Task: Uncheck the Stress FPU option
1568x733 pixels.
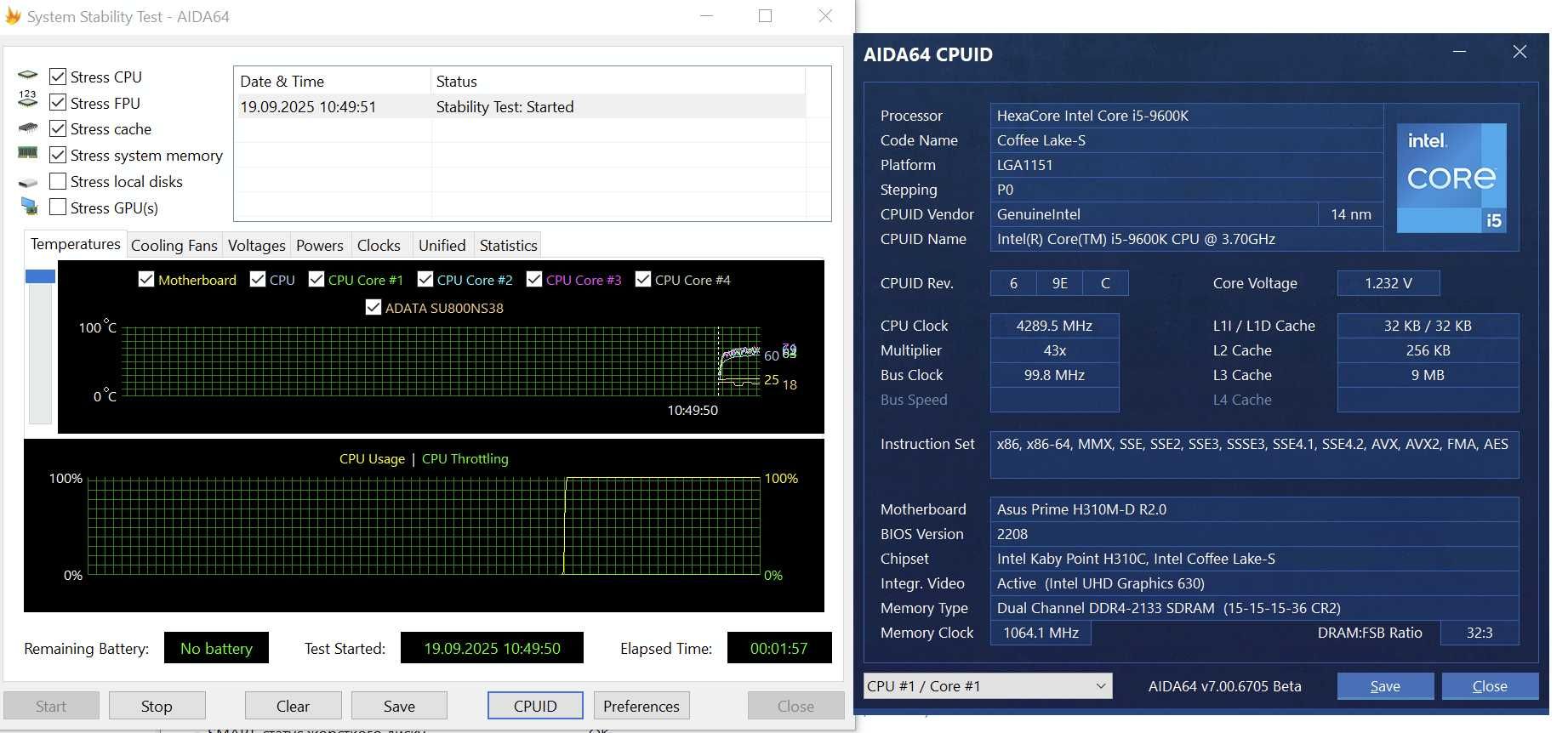Action: pos(58,103)
